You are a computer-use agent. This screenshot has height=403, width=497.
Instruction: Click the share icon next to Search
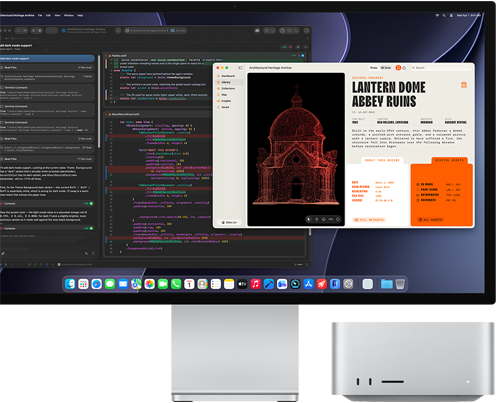coord(404,68)
